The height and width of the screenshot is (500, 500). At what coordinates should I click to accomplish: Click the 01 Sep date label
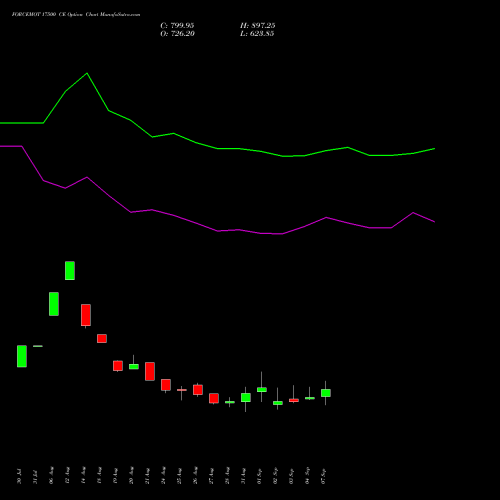259,476
